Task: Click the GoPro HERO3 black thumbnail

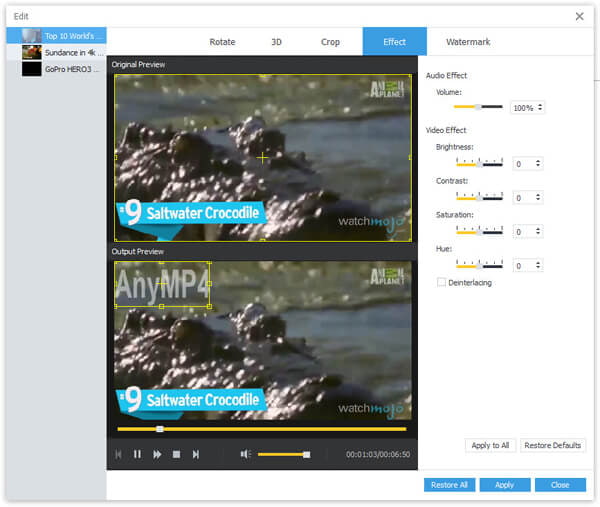Action: 31,69
